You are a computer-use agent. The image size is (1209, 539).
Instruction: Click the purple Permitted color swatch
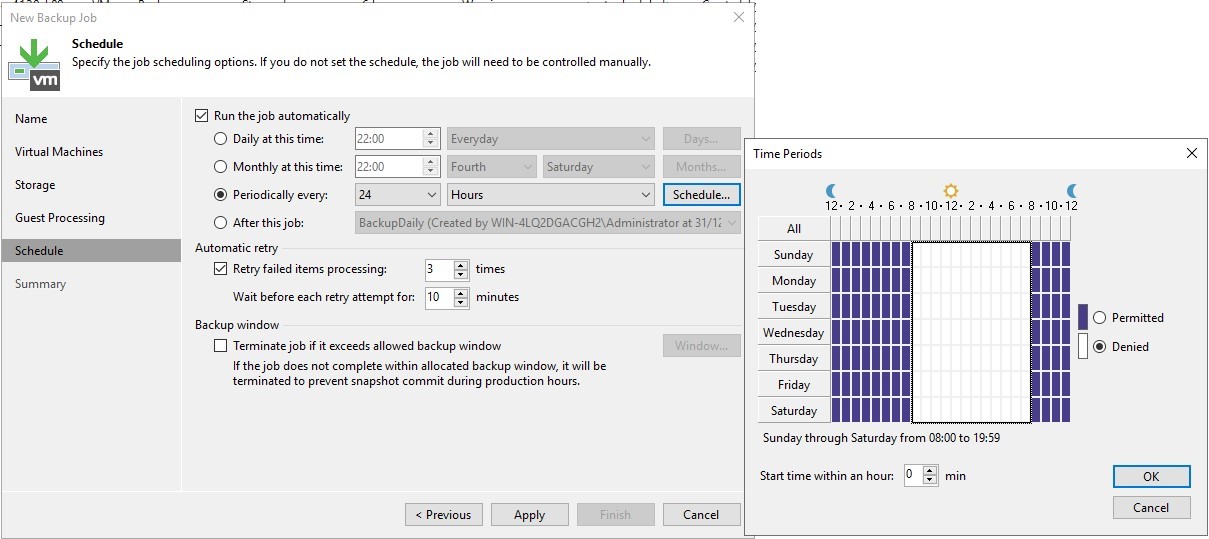(1082, 317)
